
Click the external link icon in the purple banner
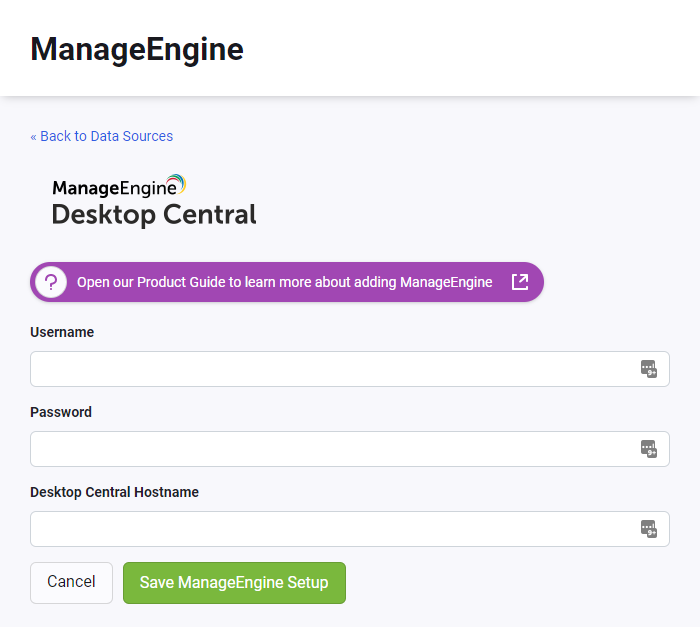pos(520,282)
